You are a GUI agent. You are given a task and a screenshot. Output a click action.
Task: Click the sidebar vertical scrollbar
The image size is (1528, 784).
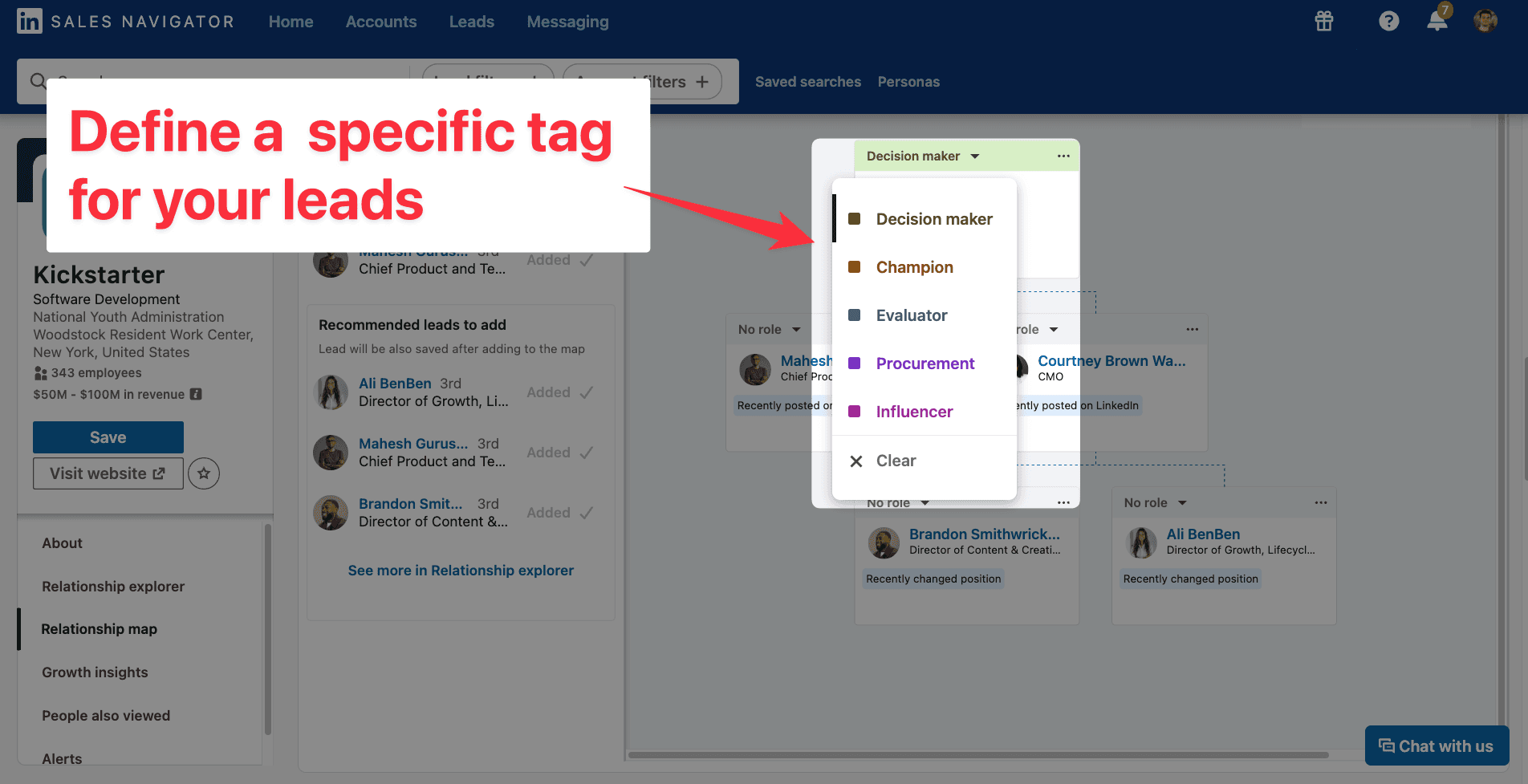(x=267, y=629)
